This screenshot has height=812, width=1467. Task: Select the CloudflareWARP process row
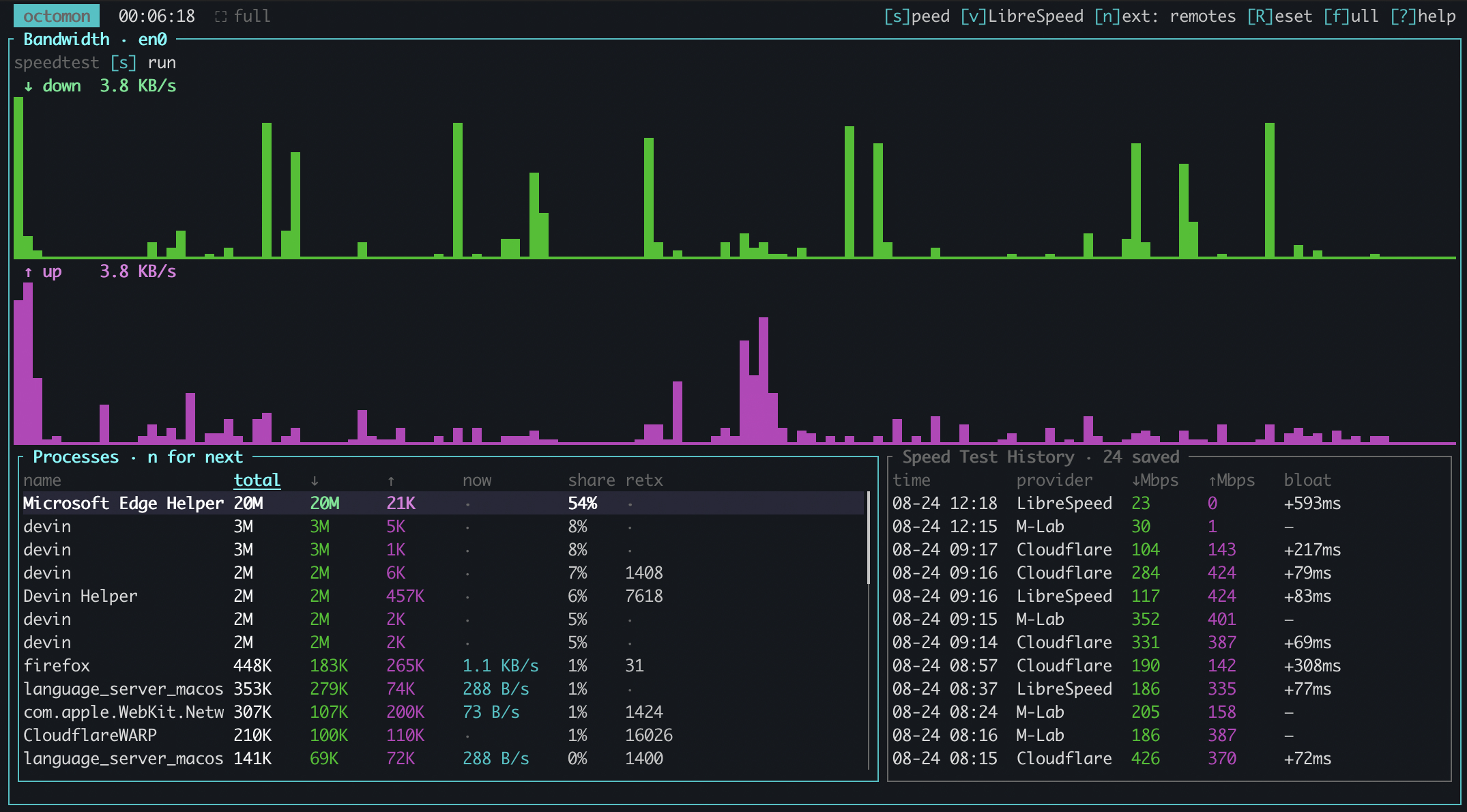444,736
